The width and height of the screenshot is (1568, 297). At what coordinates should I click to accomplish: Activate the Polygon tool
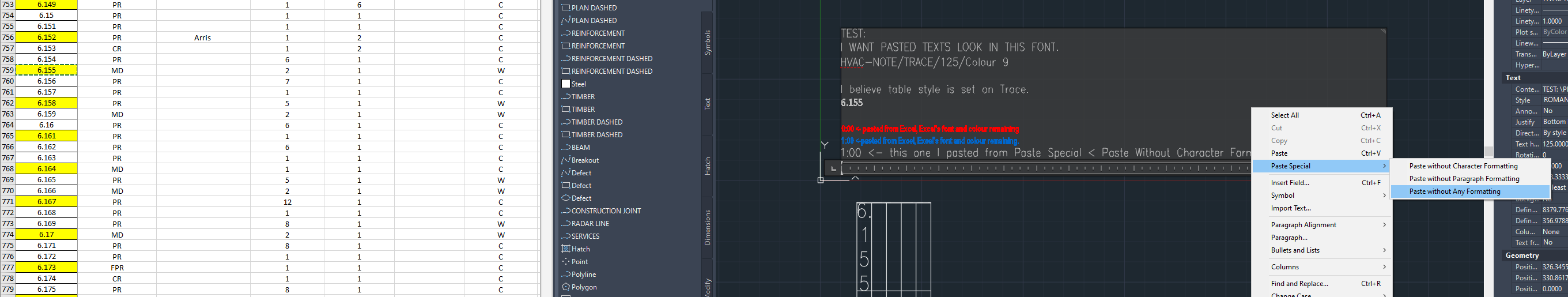(579, 287)
